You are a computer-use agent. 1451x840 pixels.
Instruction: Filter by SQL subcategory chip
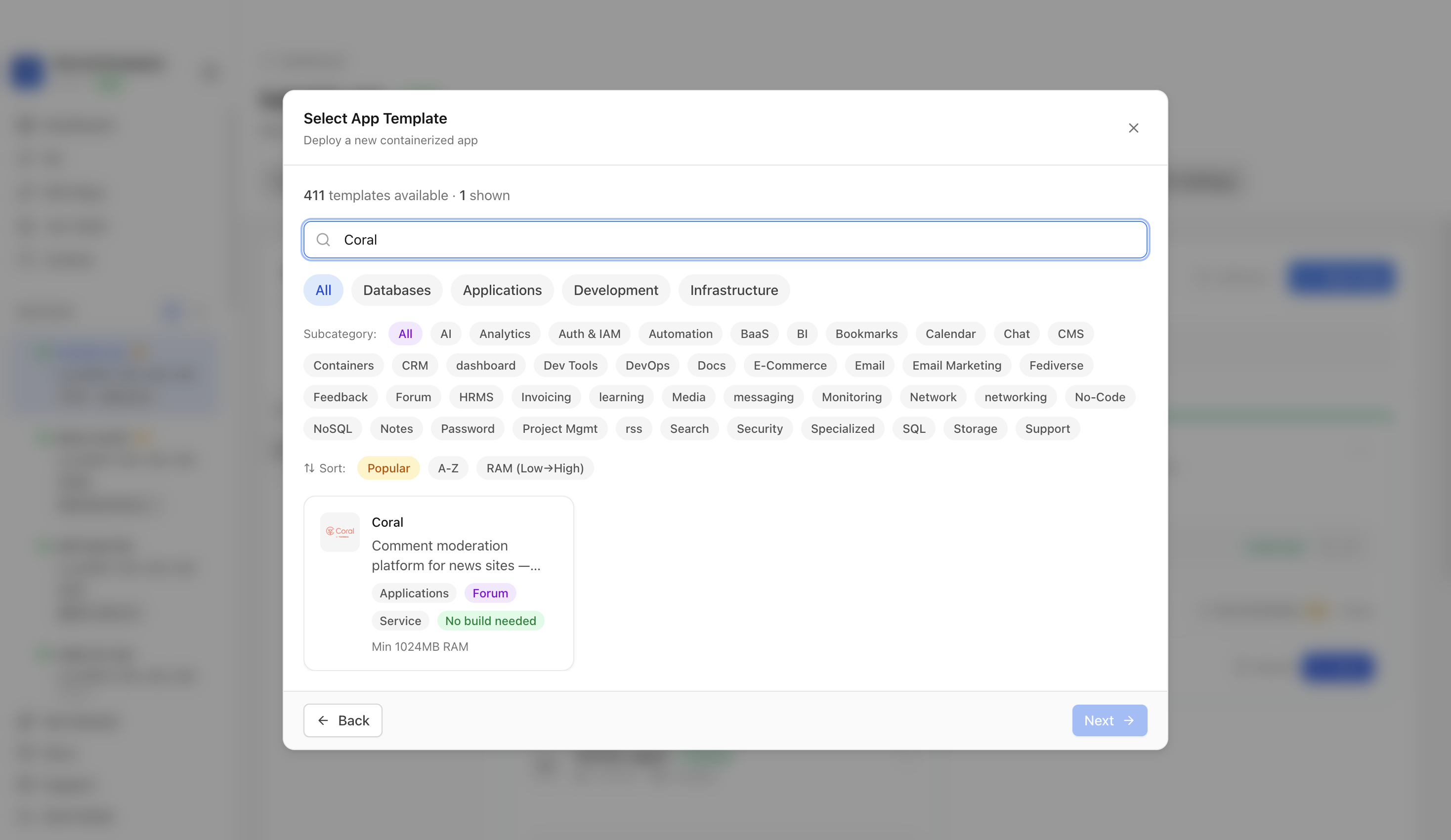(x=914, y=429)
